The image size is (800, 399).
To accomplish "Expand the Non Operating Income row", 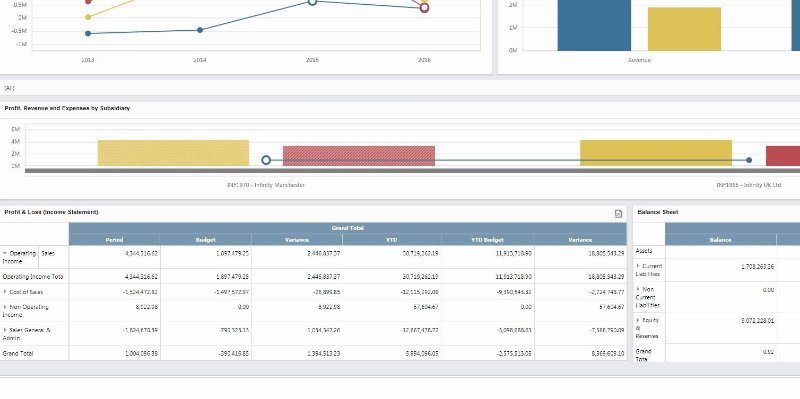I will (5, 307).
